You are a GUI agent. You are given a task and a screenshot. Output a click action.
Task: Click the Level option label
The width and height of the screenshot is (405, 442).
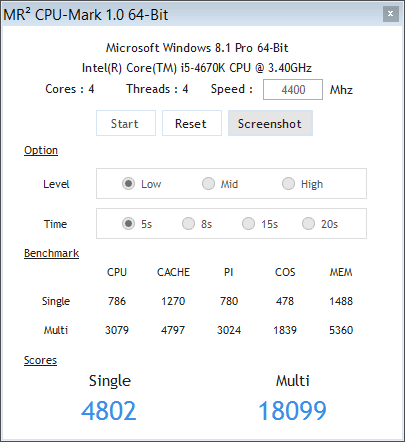point(56,184)
